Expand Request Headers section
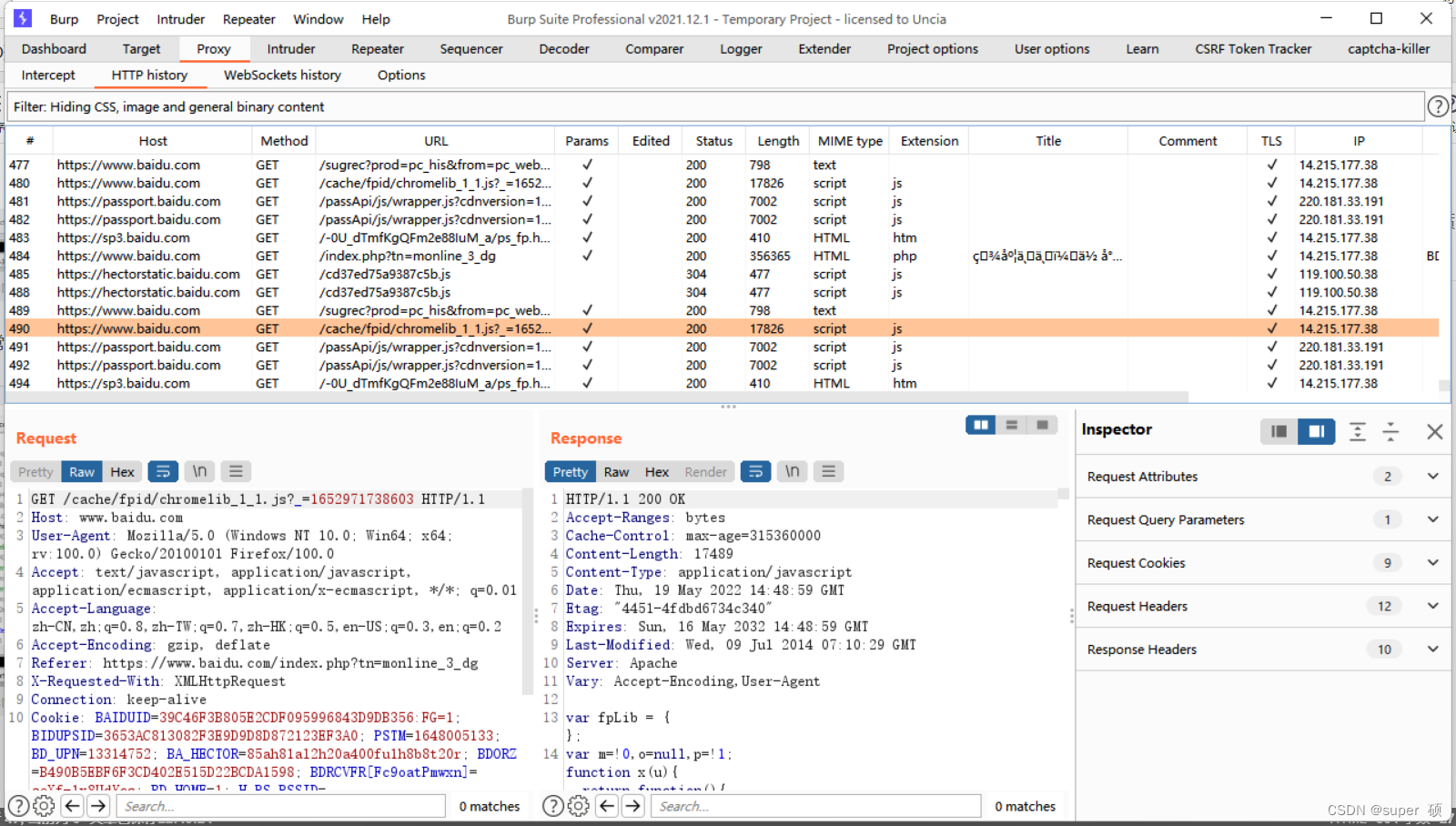This screenshot has width=1456, height=826. (1432, 606)
